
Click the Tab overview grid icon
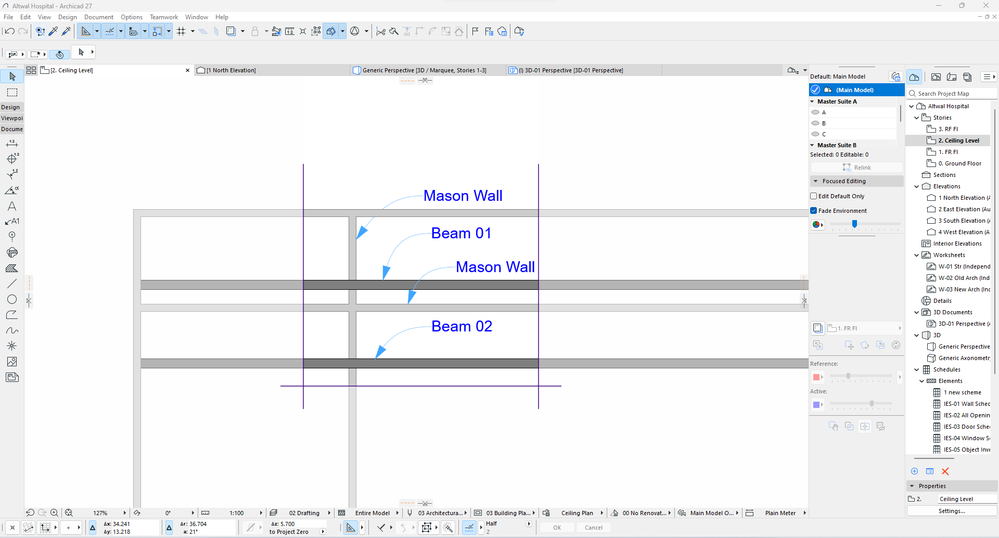[x=31, y=70]
